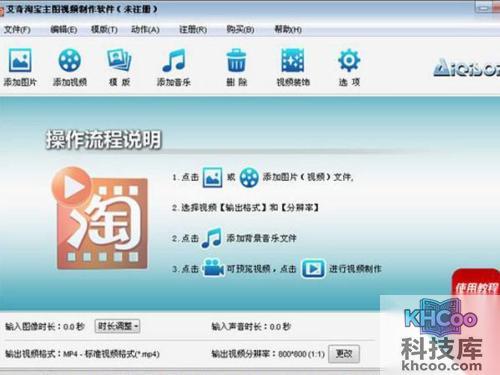Click the film reel icon in instruction step 1

point(249,177)
